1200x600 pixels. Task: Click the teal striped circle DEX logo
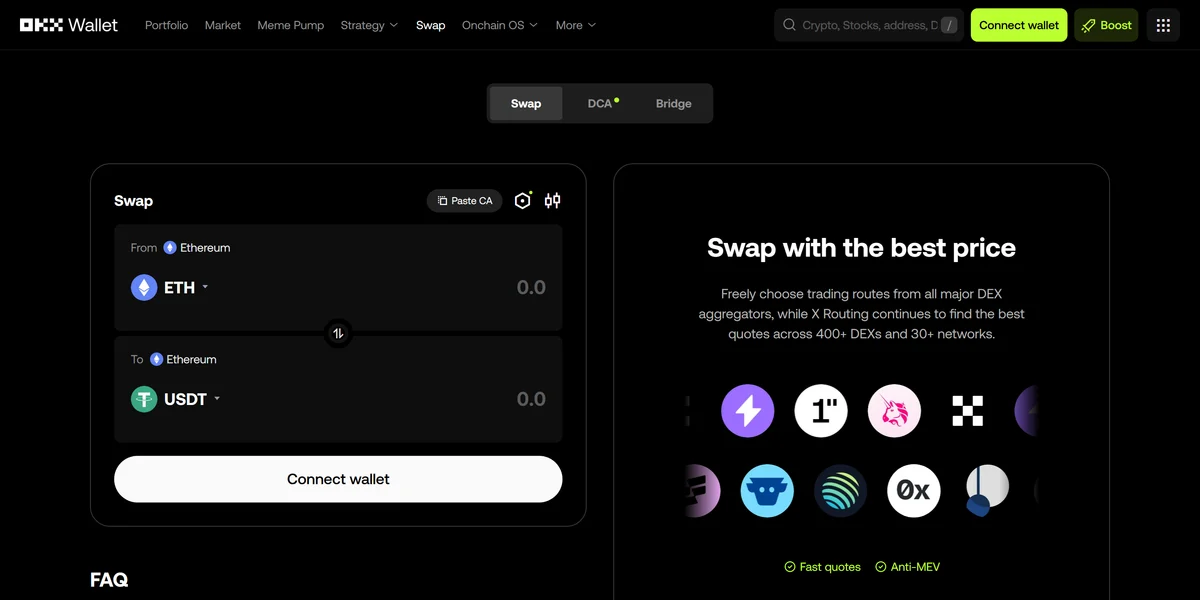(x=840, y=491)
